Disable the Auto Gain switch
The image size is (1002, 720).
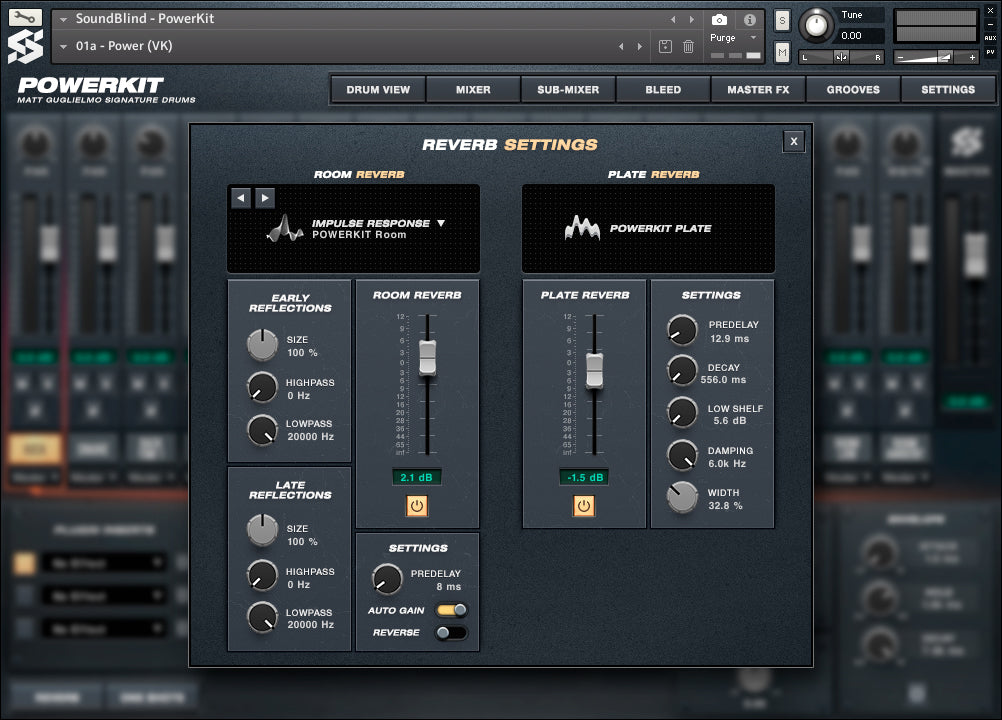coord(451,610)
